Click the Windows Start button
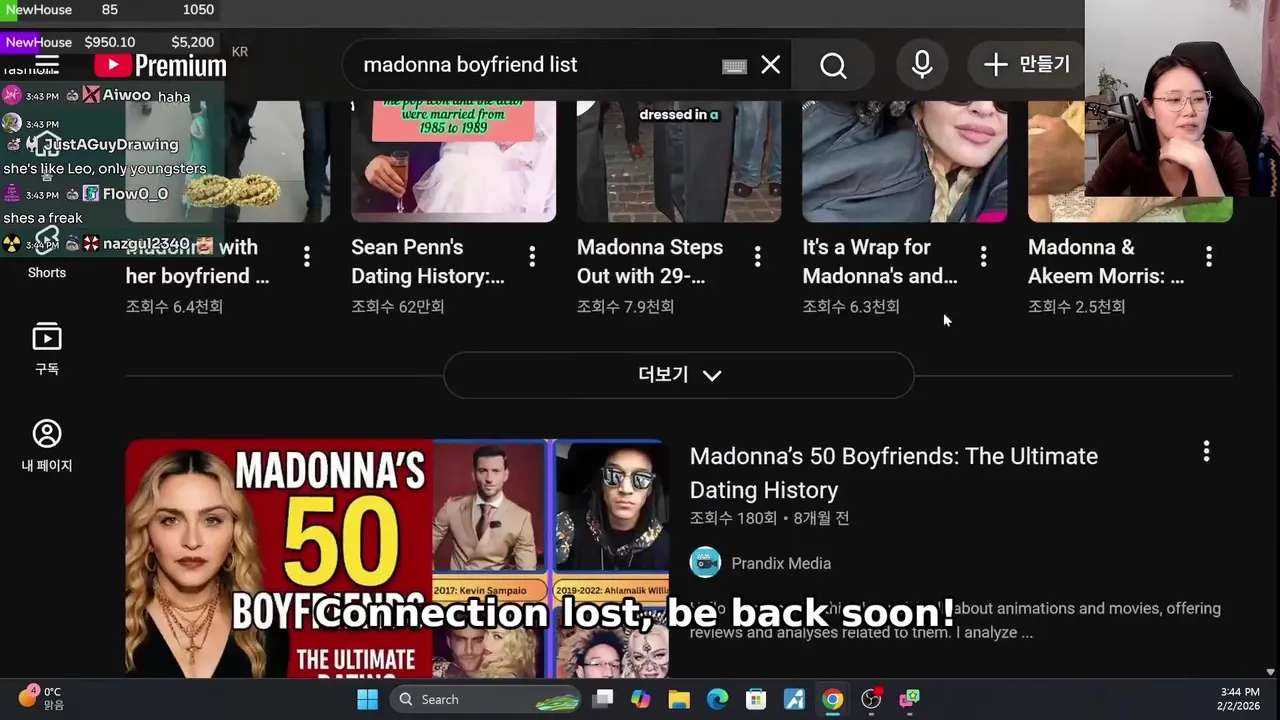This screenshot has height=720, width=1280. (367, 699)
